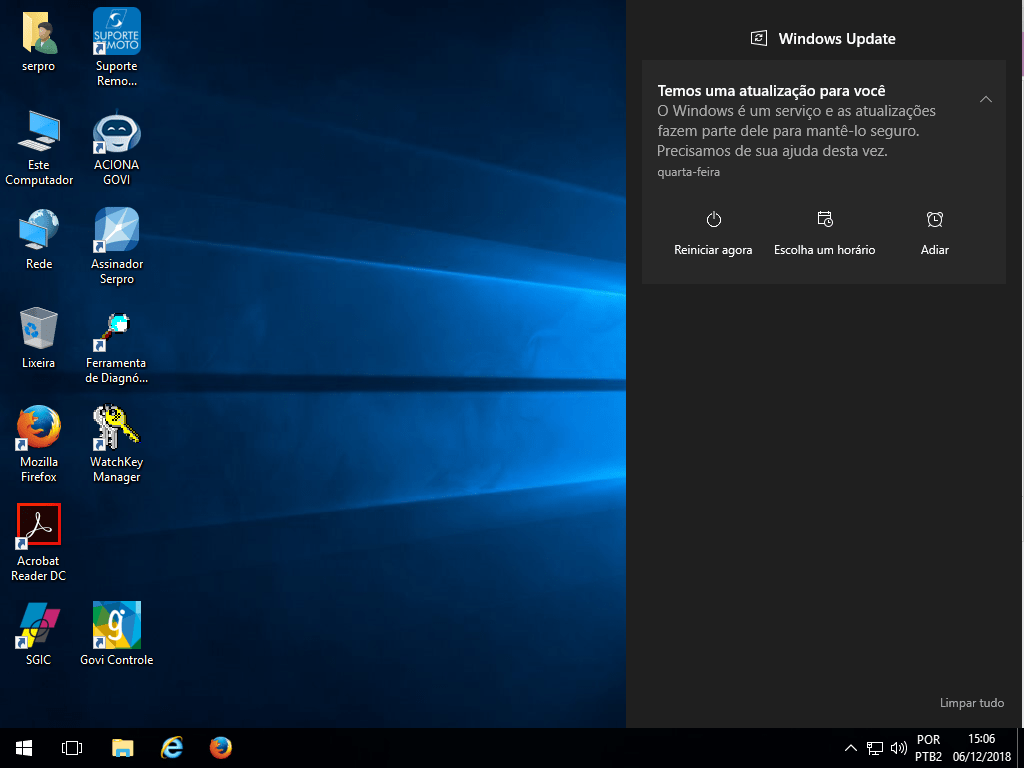
Task: Open the ACIONA GOVI robot icon
Action: 117,131
